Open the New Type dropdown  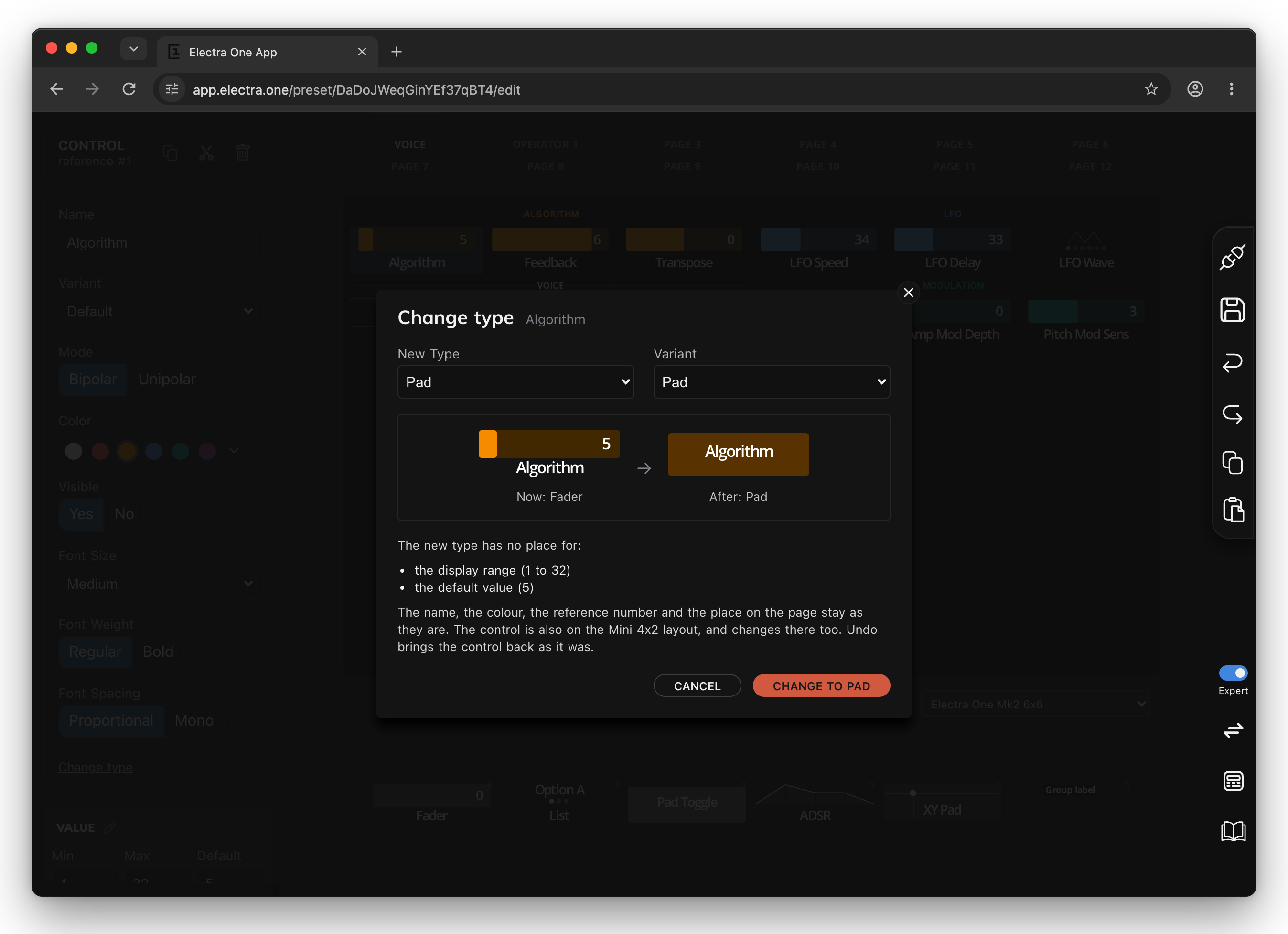click(515, 382)
